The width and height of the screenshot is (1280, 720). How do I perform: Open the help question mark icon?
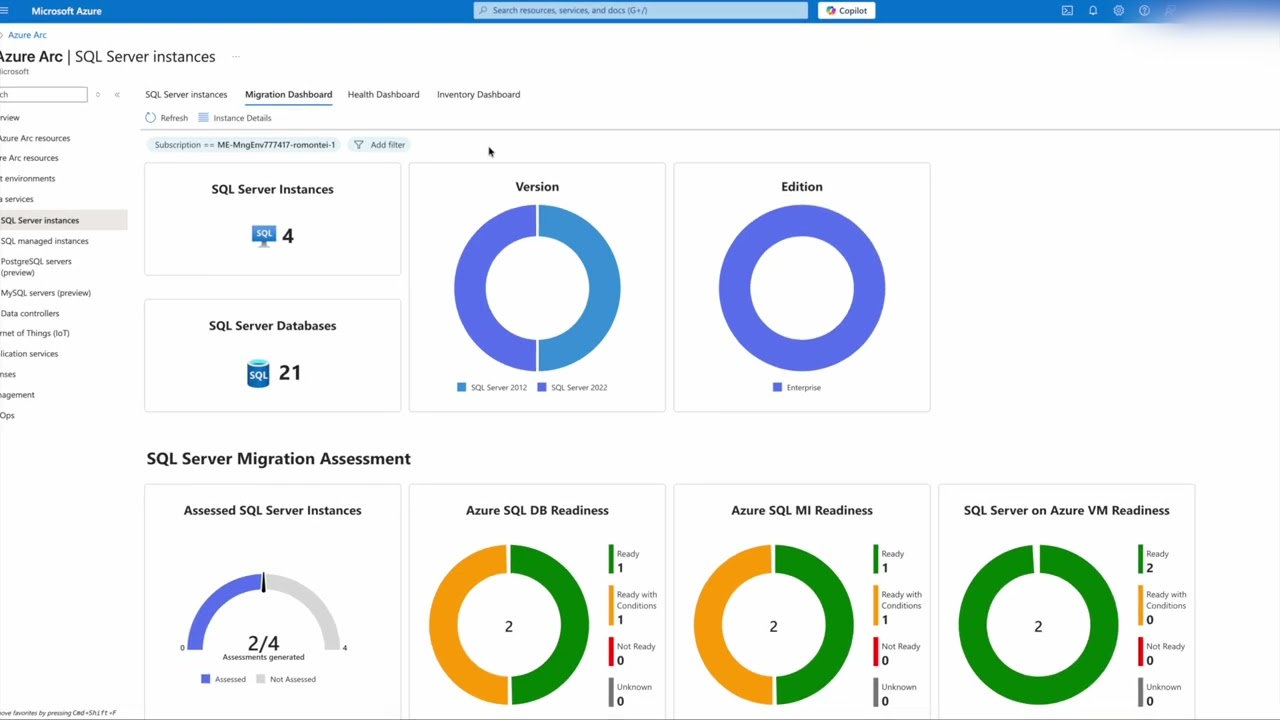click(x=1144, y=10)
